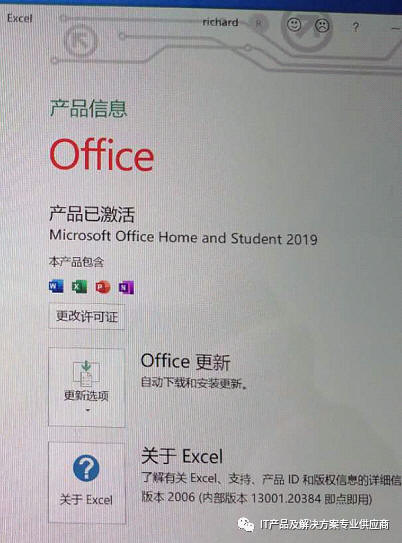Click the 更改许可证 button
The width and height of the screenshot is (402, 543).
point(87,316)
